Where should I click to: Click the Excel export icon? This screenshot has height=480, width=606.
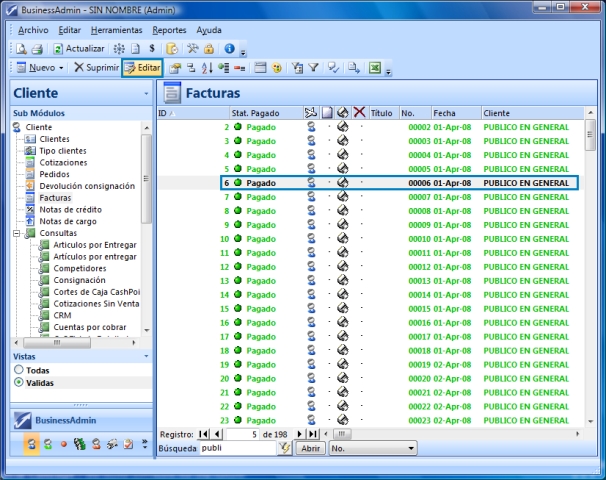(x=374, y=68)
